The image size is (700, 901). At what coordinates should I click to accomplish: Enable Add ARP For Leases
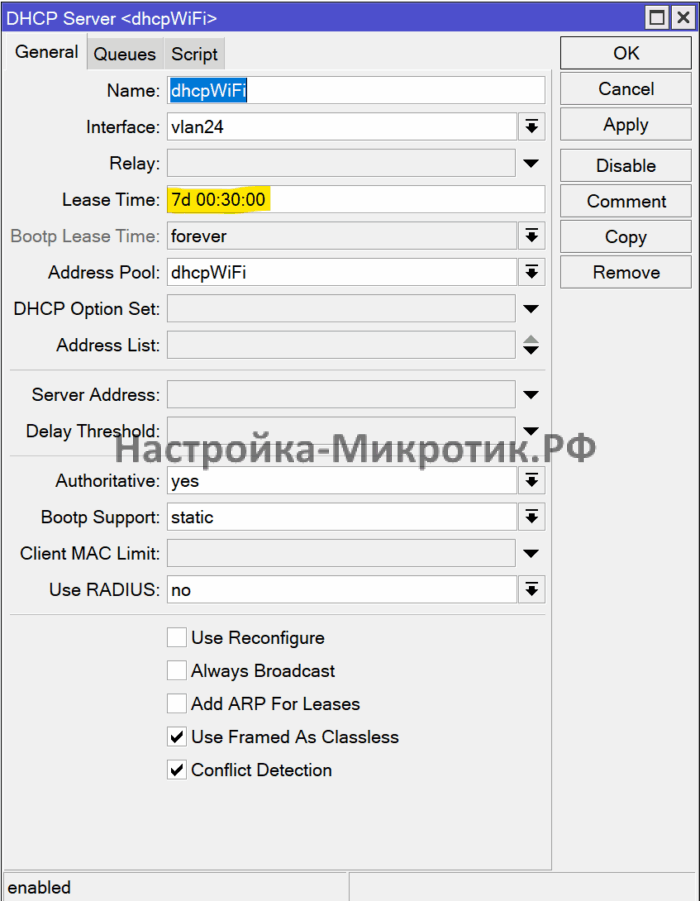point(177,703)
